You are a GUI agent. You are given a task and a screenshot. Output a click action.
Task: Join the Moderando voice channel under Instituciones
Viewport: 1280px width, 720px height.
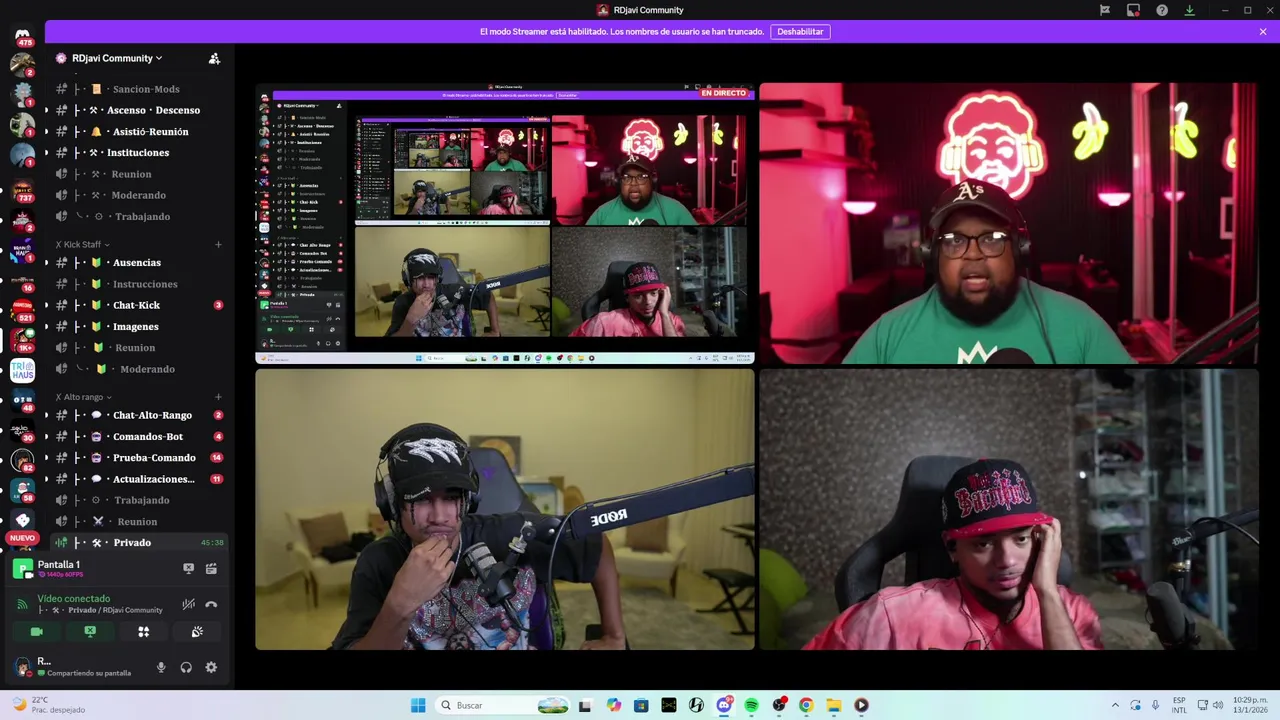[x=138, y=195]
